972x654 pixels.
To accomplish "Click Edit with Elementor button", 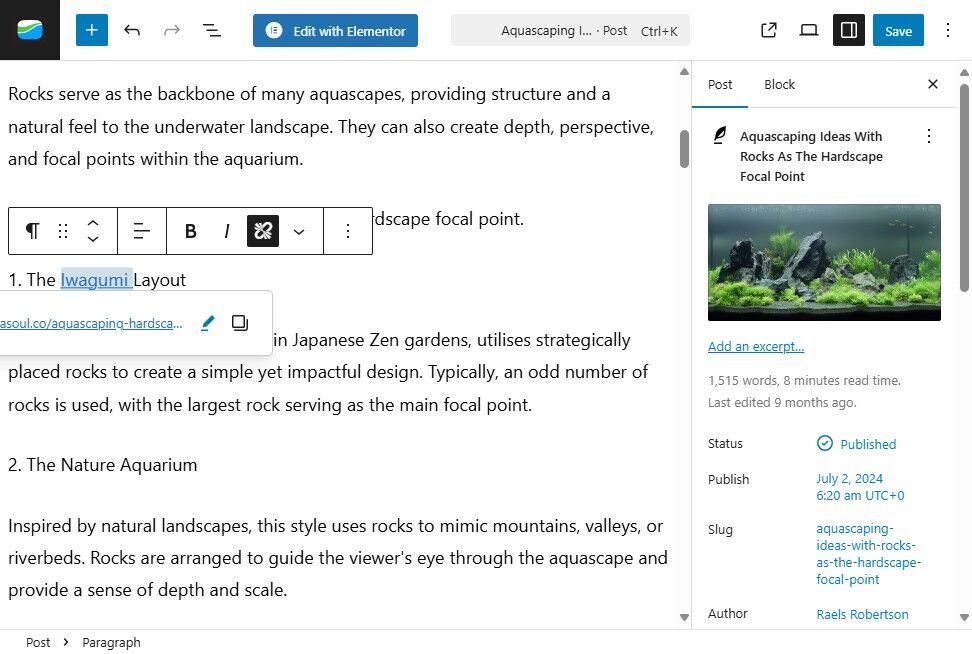I will pos(335,30).
